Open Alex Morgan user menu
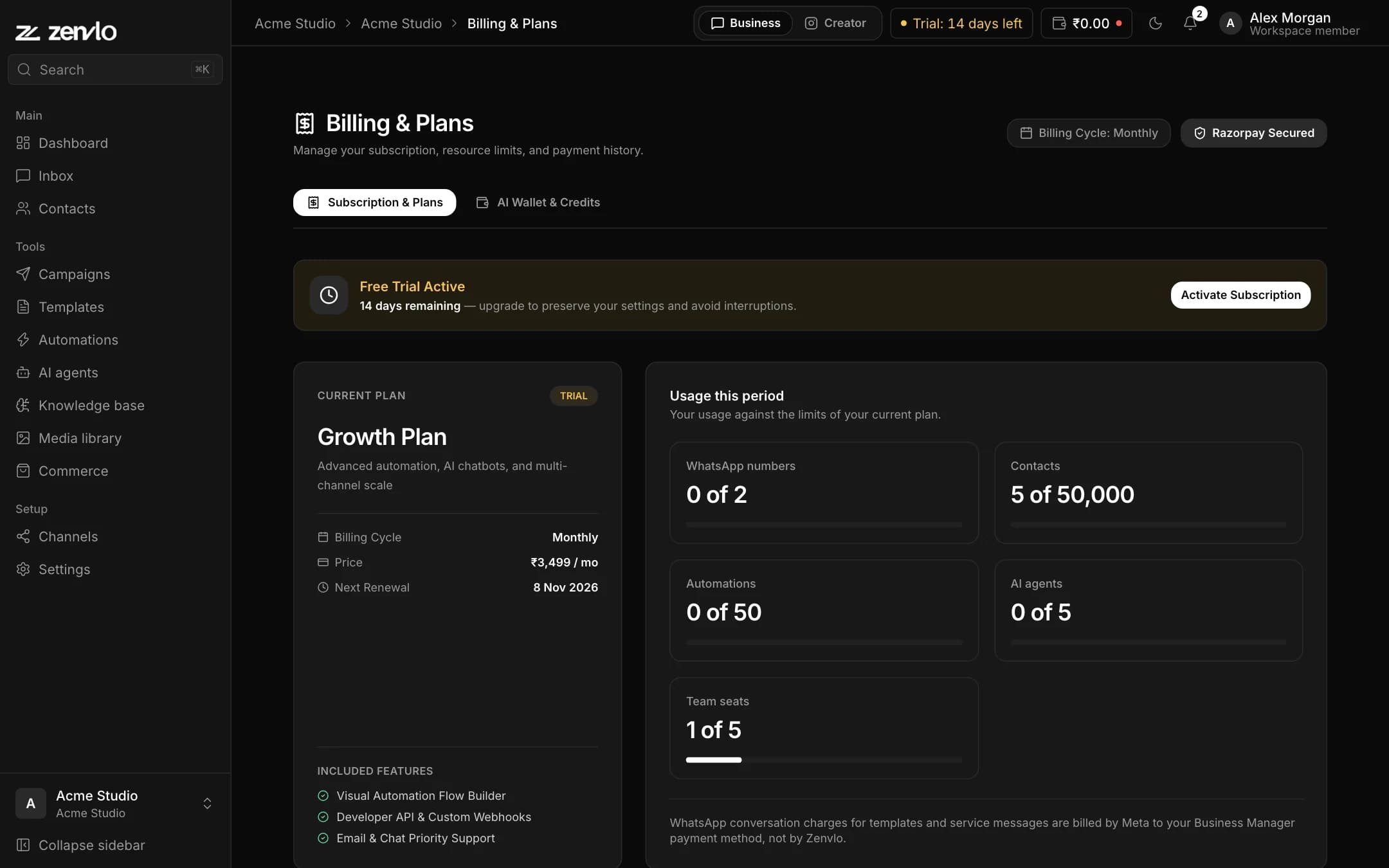 [1289, 23]
